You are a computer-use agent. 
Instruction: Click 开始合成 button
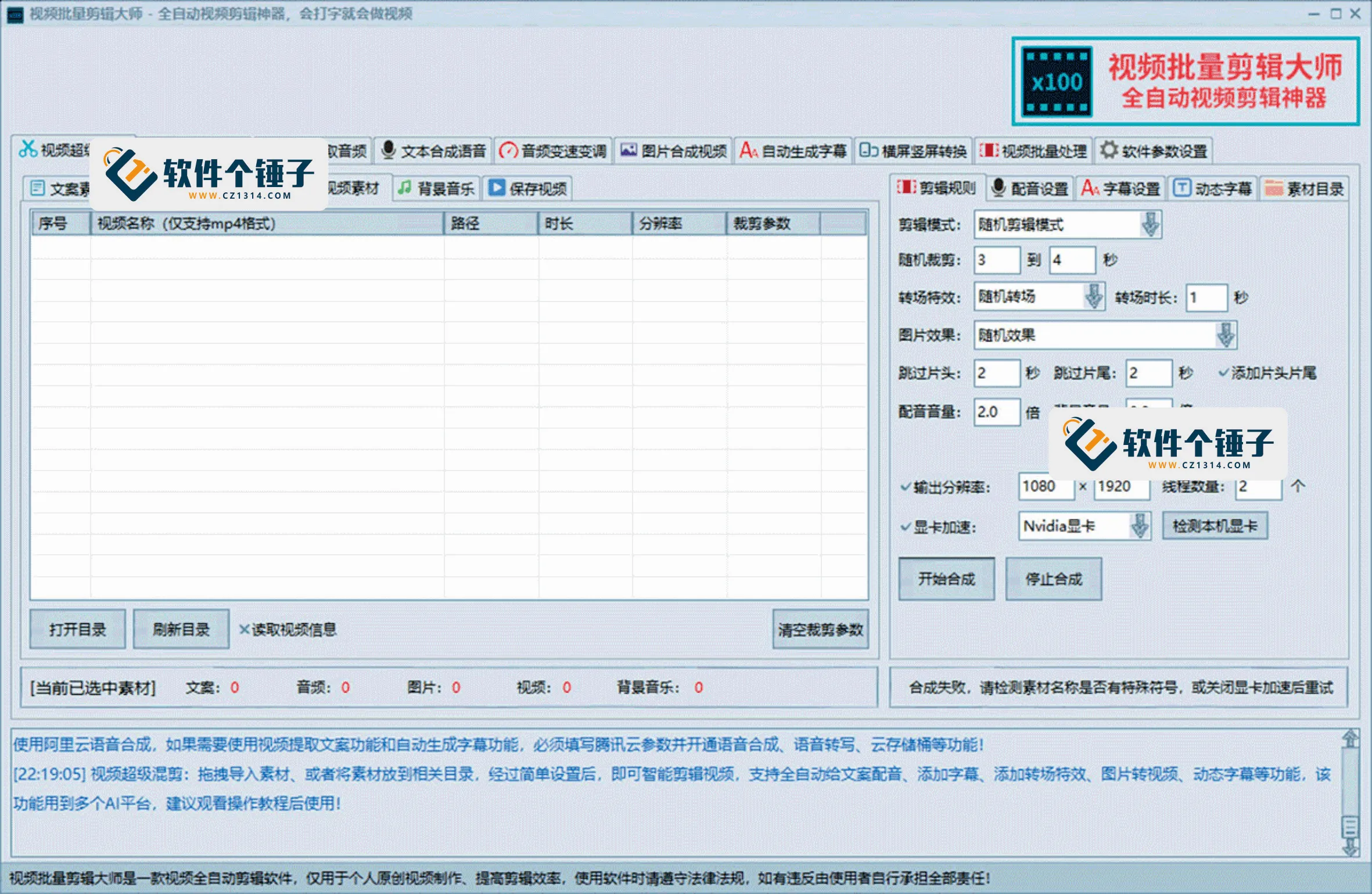coord(946,579)
